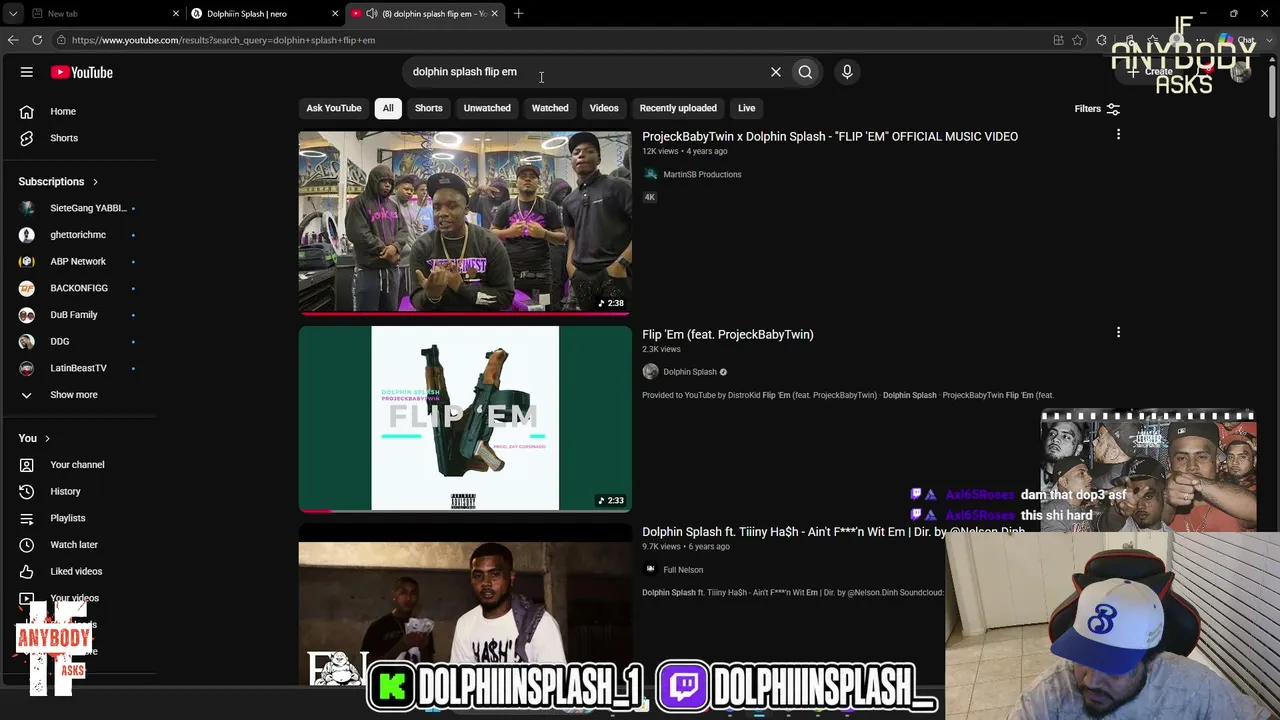Select the All filter chip
This screenshot has height=720, width=1280.
(388, 108)
